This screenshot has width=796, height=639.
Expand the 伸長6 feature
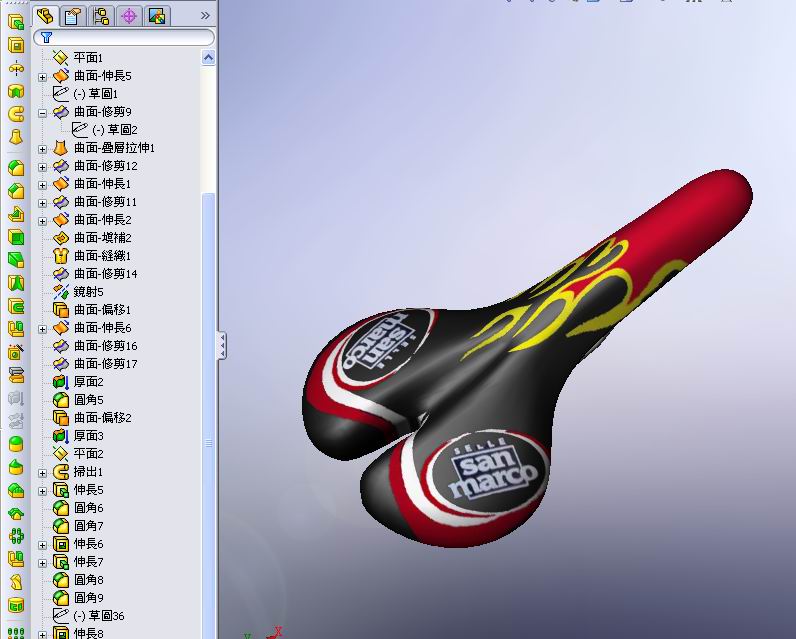point(43,545)
